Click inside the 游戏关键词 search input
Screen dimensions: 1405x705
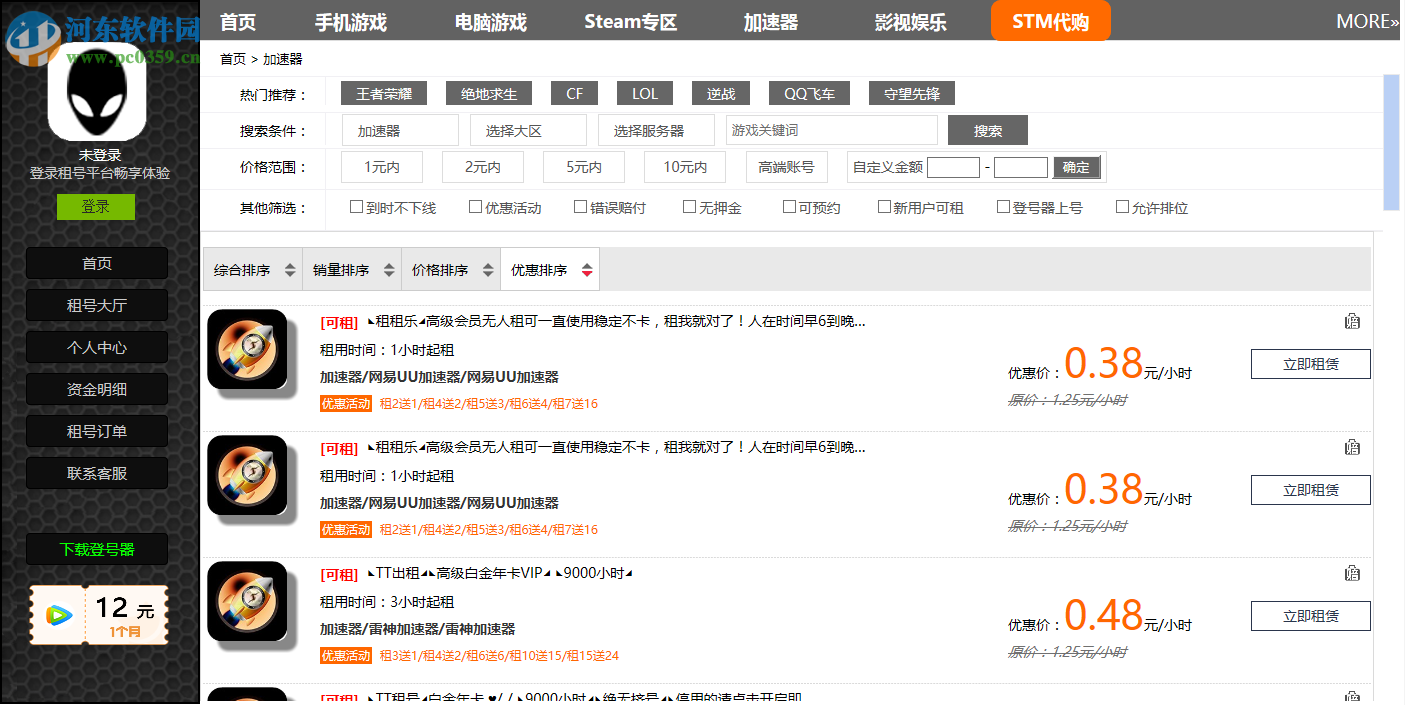pos(831,130)
